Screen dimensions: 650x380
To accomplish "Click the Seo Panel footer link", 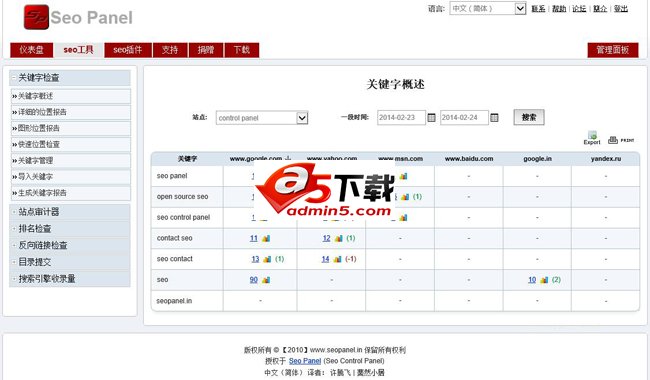I will [305, 361].
